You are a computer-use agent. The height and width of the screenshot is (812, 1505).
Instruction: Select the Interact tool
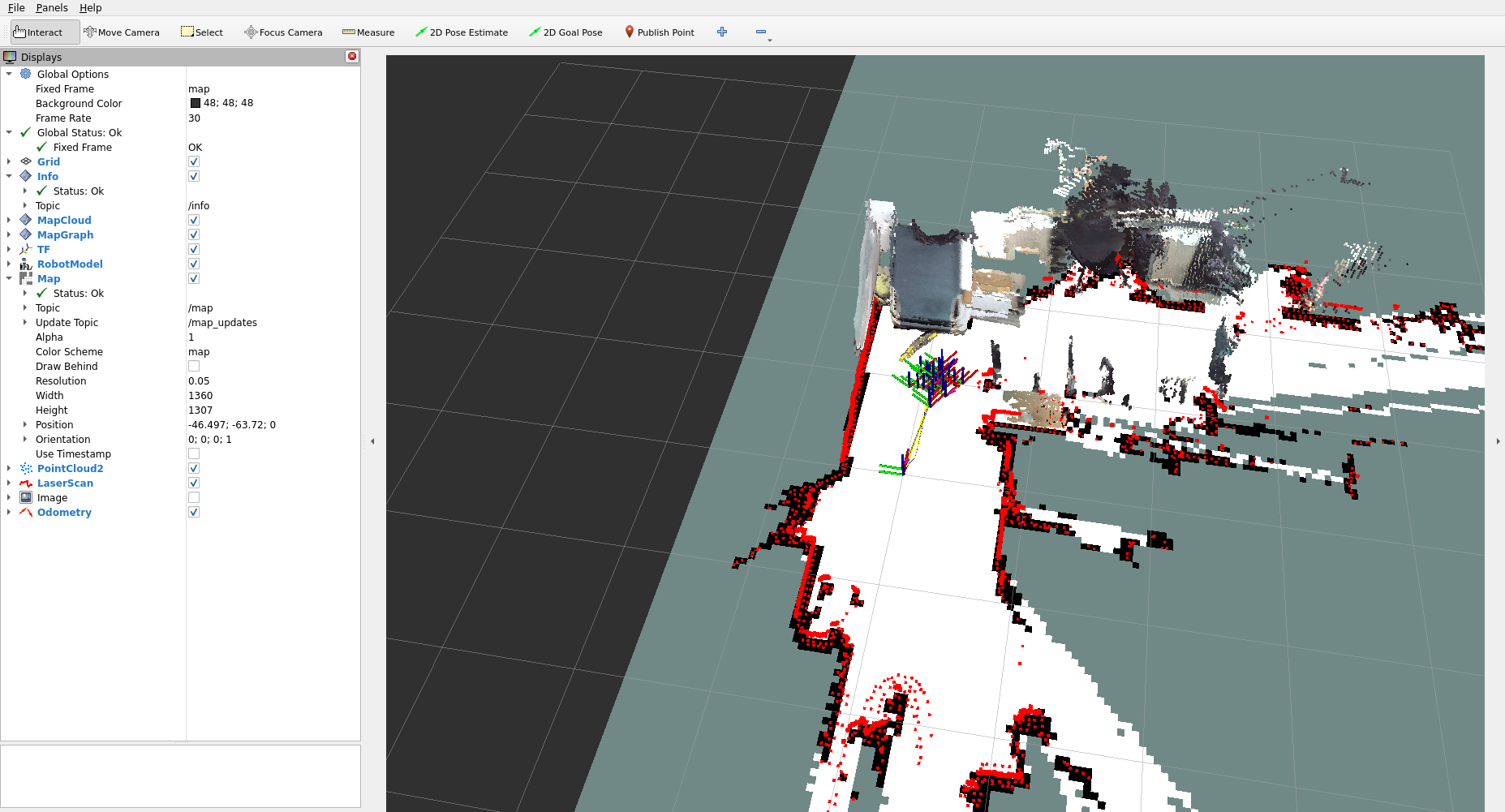[45, 32]
